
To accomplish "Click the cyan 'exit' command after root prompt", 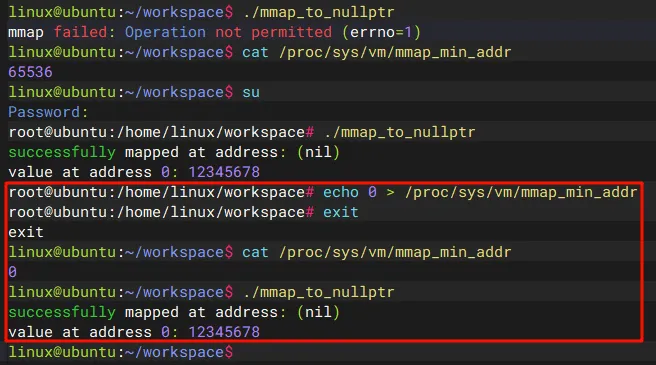I will [341, 212].
